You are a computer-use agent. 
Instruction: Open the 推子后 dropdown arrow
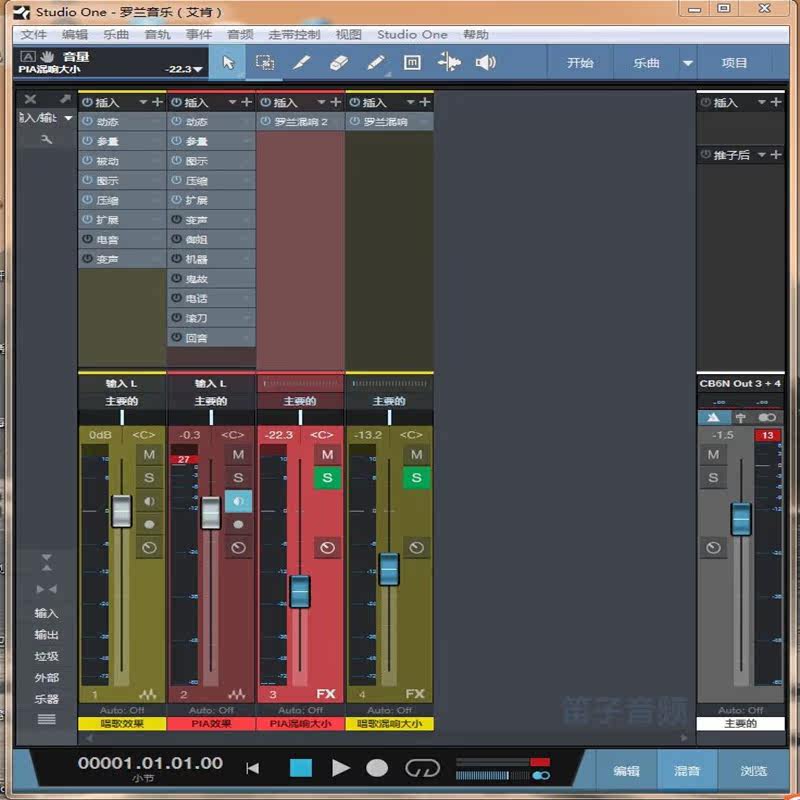click(761, 154)
